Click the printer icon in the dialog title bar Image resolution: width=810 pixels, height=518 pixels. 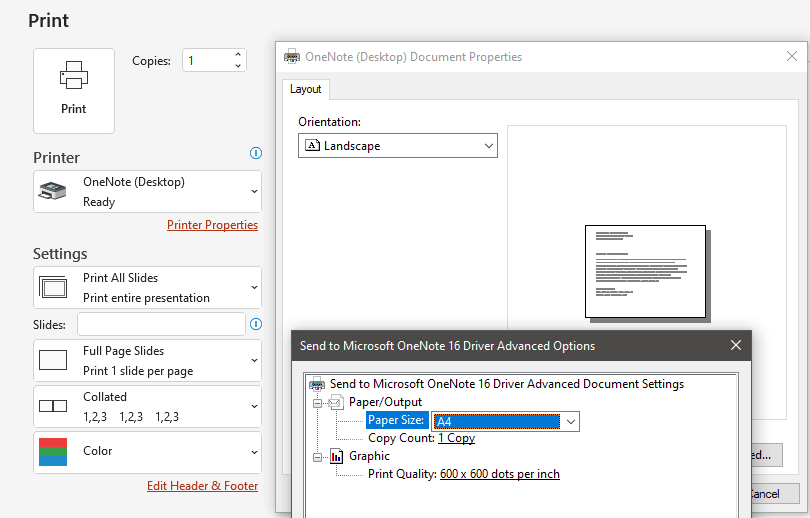(x=292, y=56)
